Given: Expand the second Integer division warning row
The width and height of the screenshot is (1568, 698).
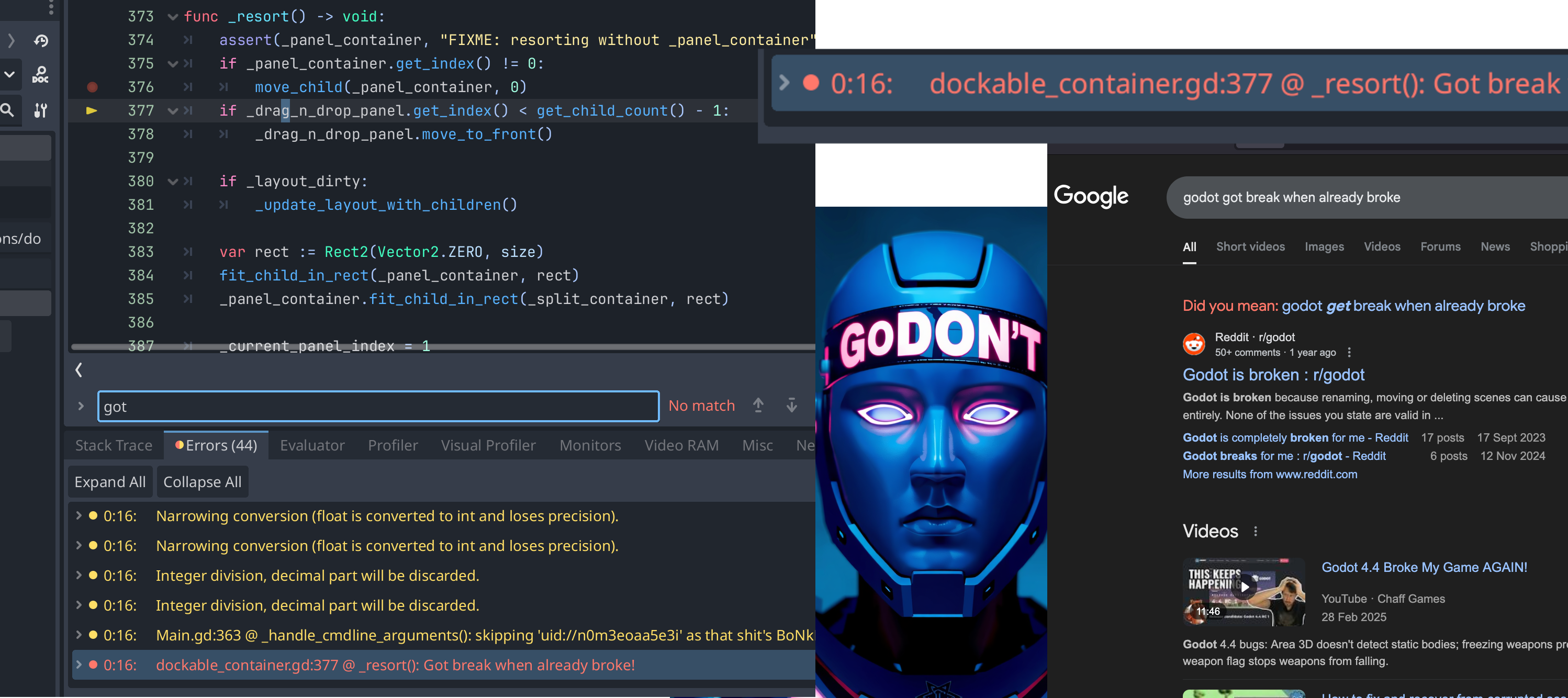Looking at the screenshot, I should click(x=79, y=605).
